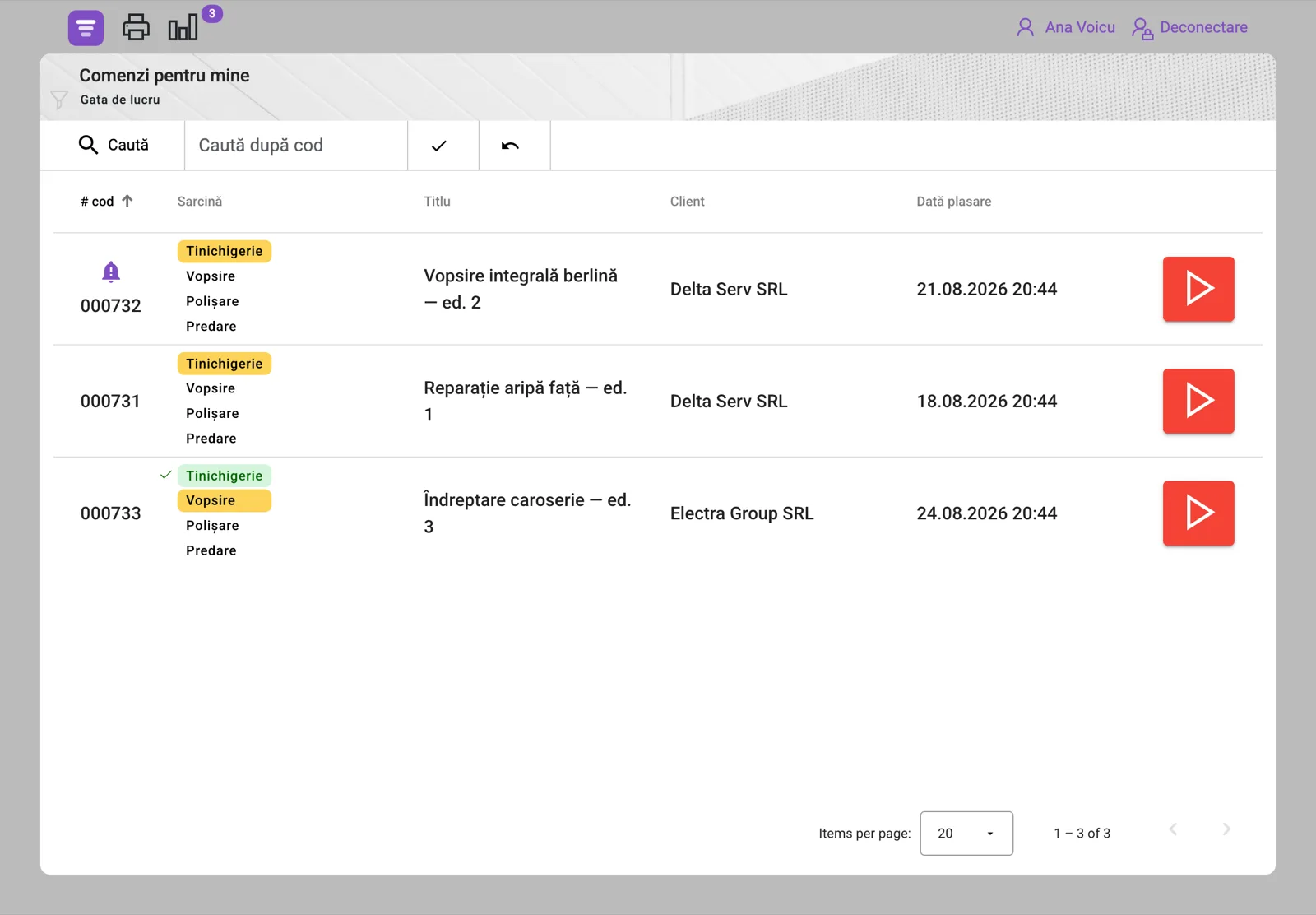Focus the 'Caută după cod' search field

coord(296,146)
